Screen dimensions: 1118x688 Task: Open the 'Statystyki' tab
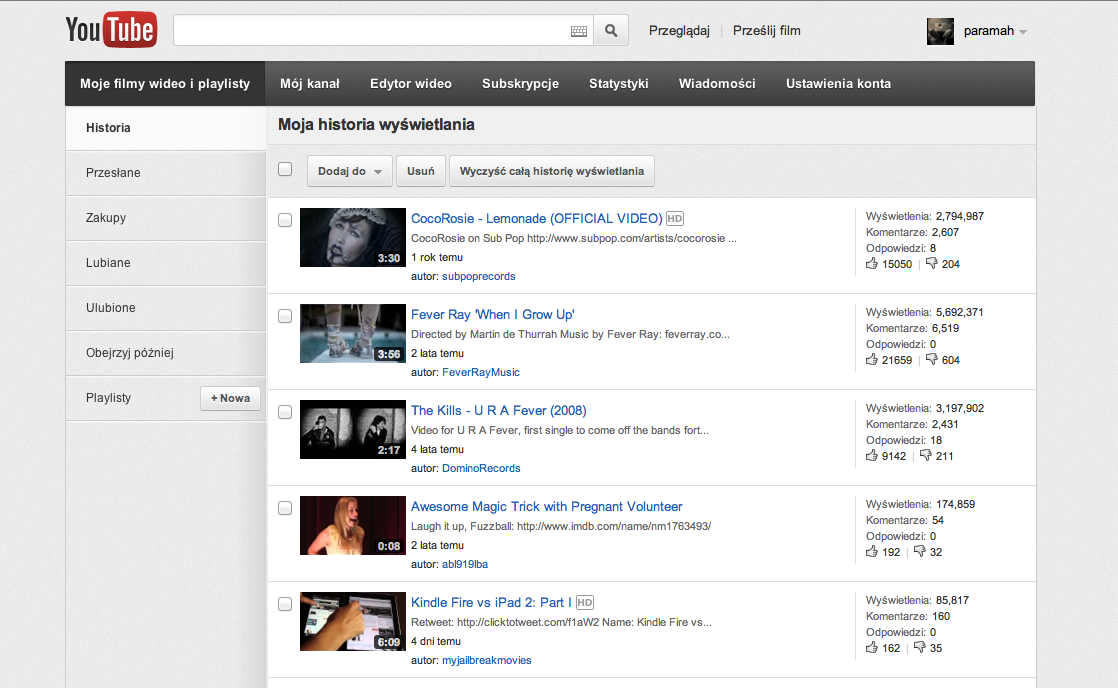click(x=619, y=83)
